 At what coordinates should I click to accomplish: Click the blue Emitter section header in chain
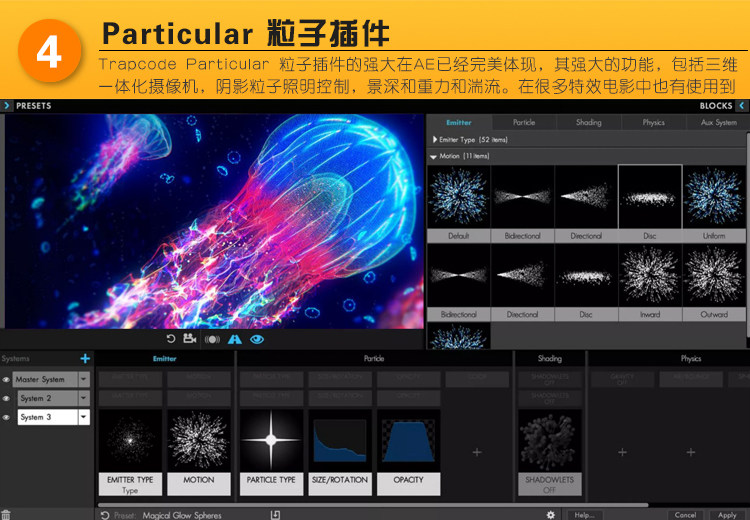165,358
